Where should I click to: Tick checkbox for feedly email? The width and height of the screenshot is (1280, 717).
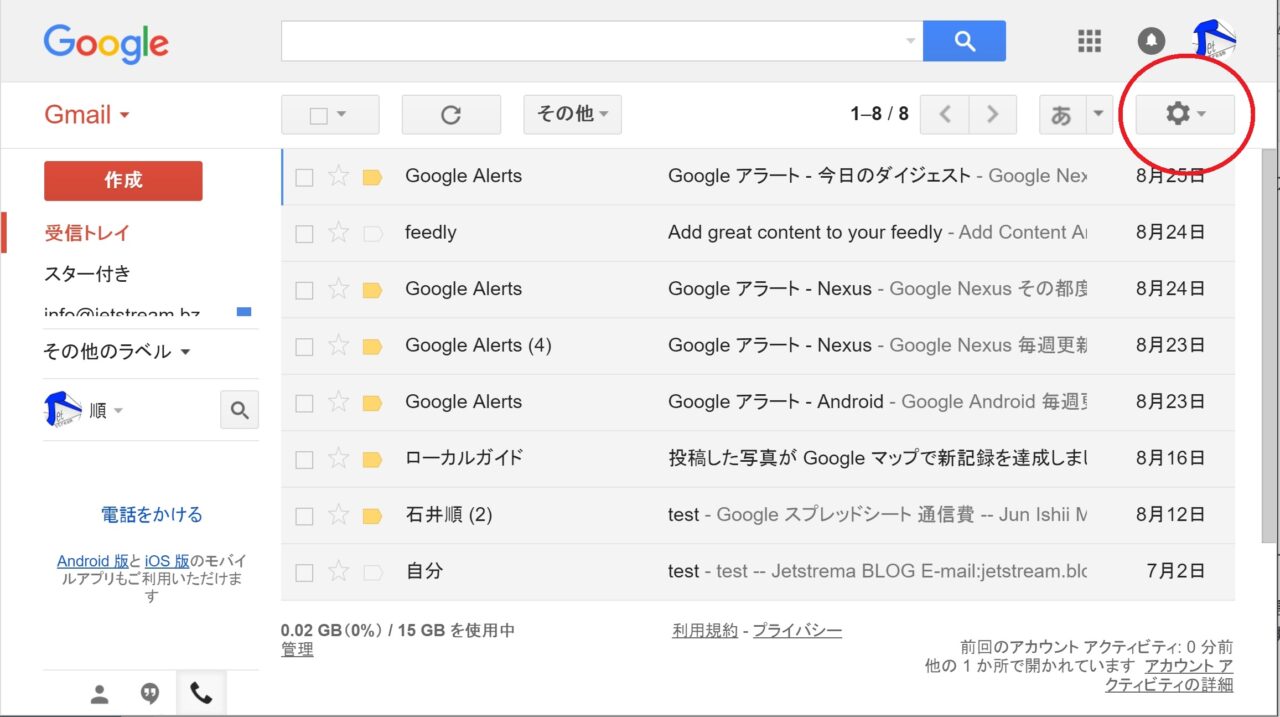pyautogui.click(x=305, y=234)
